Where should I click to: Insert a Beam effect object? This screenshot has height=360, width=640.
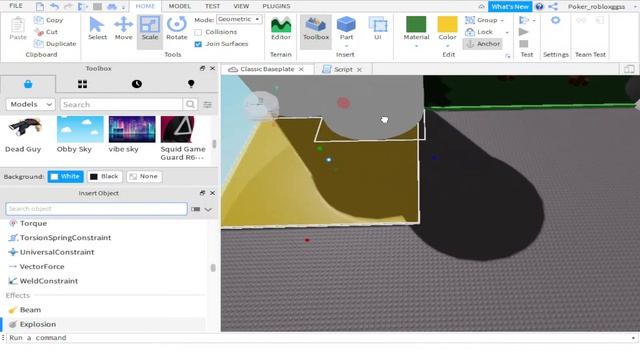point(104,310)
